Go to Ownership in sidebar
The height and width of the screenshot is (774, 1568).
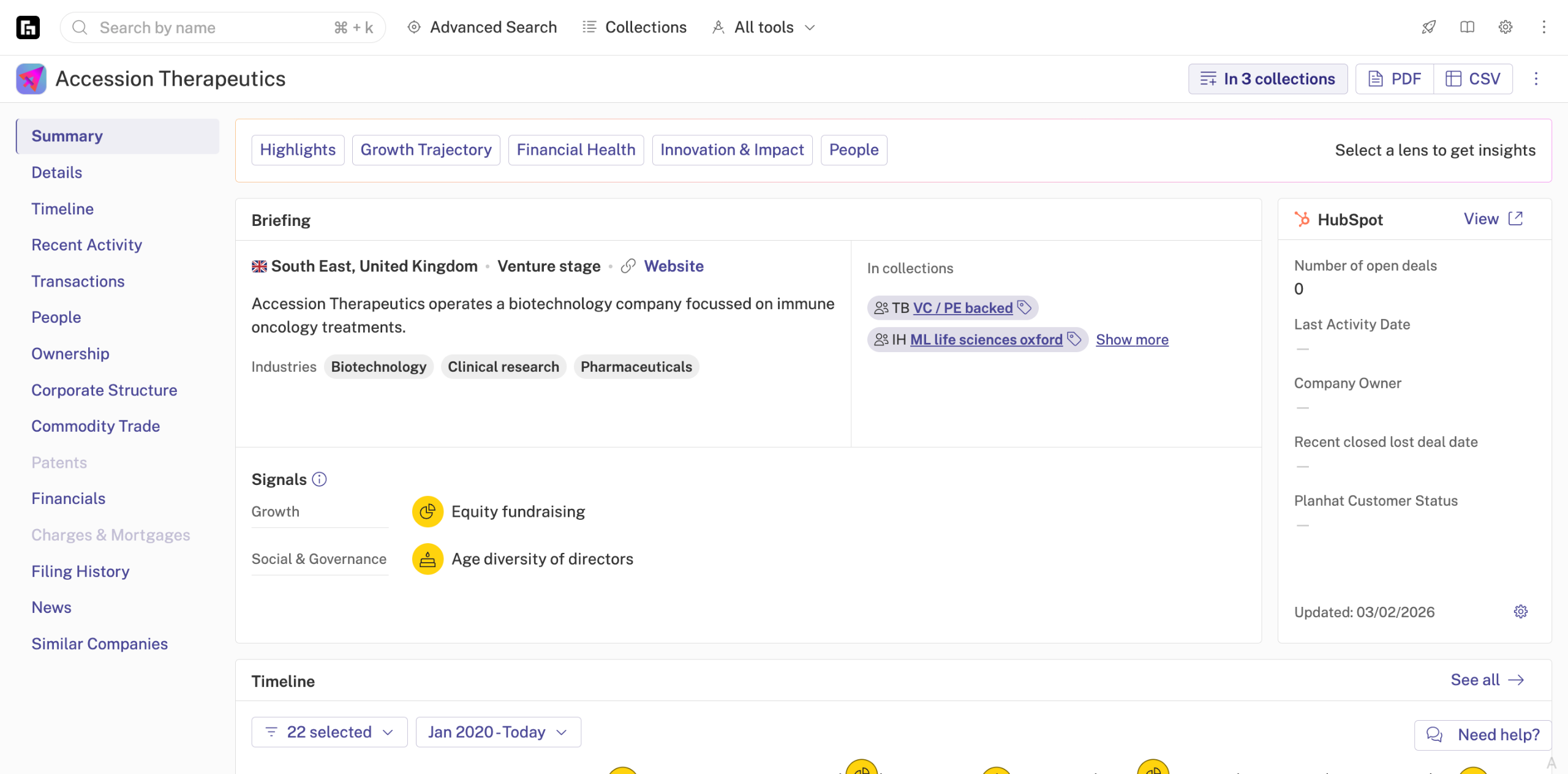[x=70, y=353]
